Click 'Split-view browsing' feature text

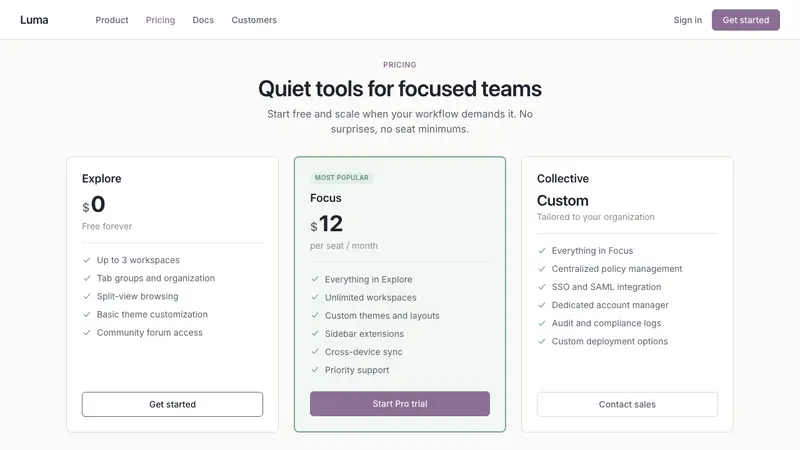(138, 296)
